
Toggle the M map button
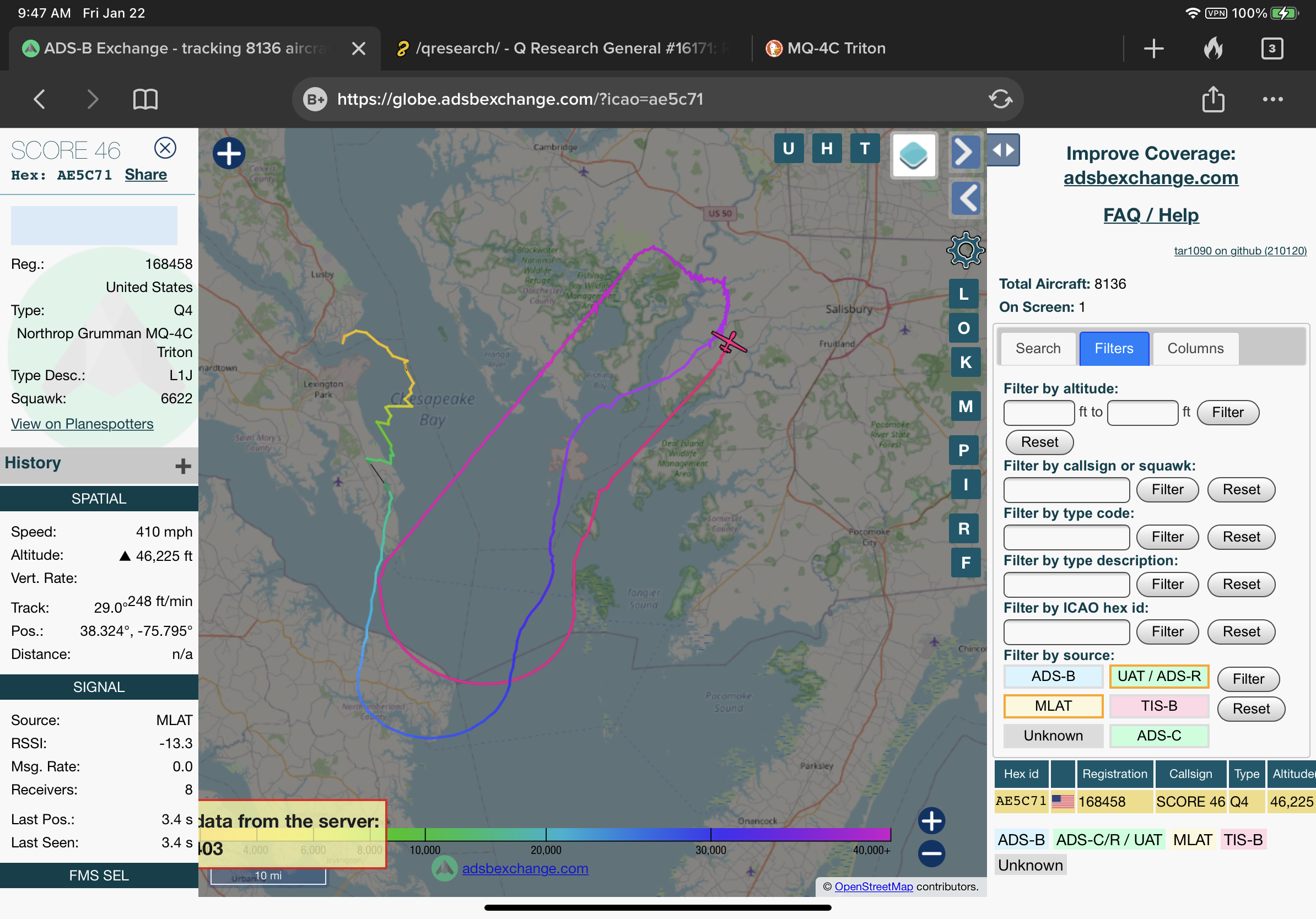(x=965, y=406)
